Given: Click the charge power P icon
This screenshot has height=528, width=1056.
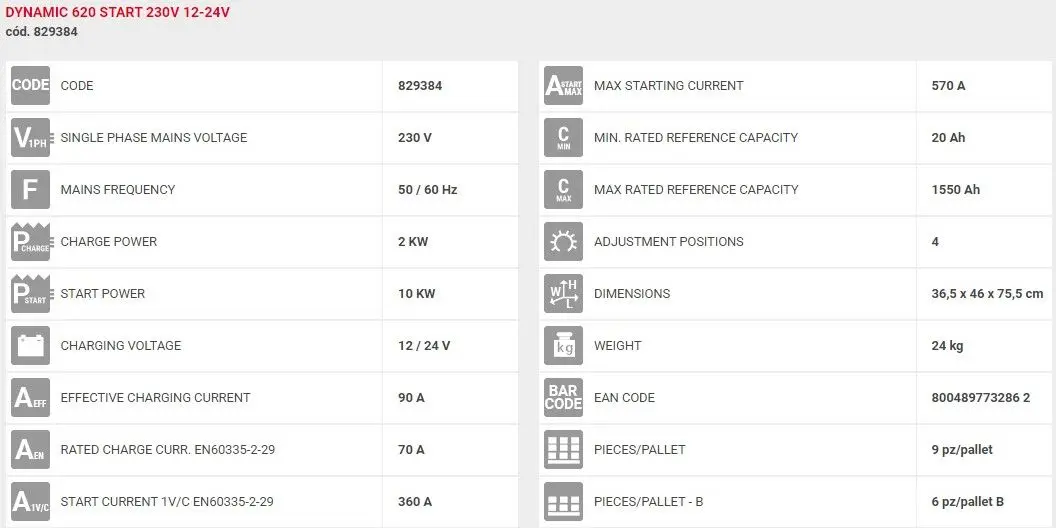Looking at the screenshot, I should (x=30, y=242).
